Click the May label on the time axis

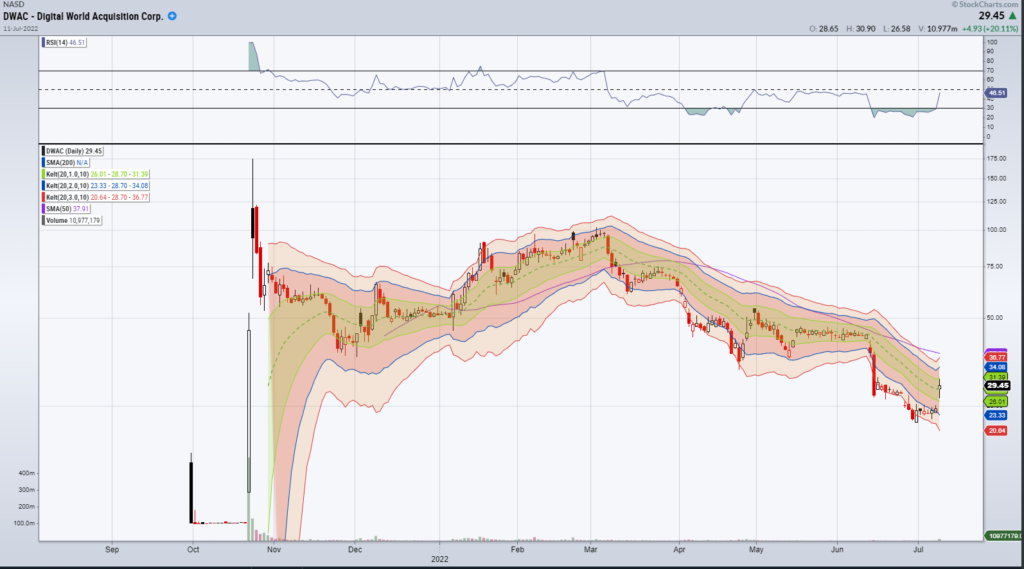click(756, 549)
